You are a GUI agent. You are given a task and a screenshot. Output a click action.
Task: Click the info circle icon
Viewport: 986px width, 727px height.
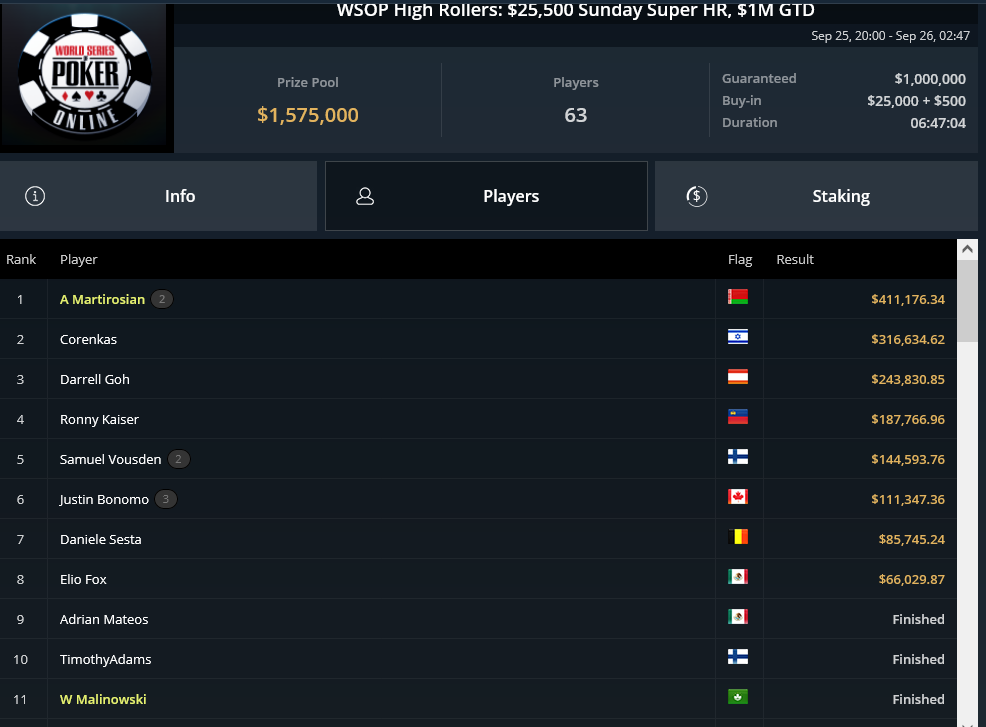pos(35,196)
